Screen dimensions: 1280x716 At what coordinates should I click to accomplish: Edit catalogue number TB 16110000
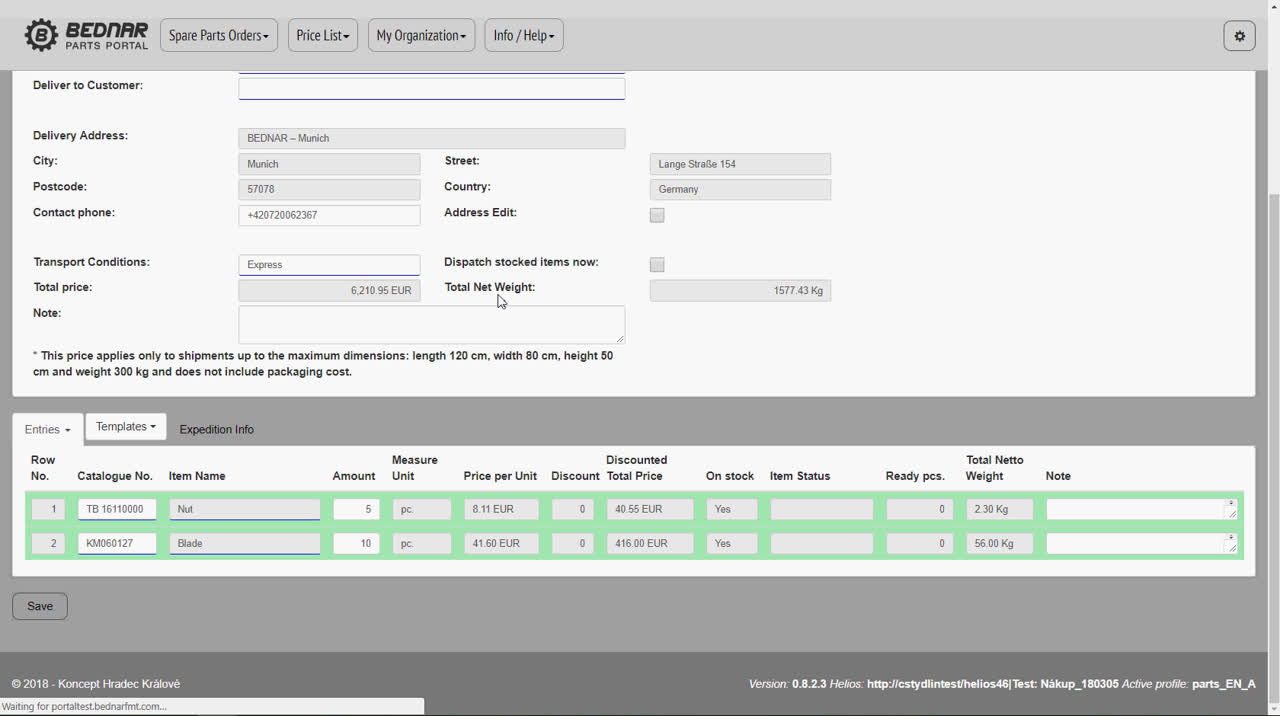click(117, 509)
